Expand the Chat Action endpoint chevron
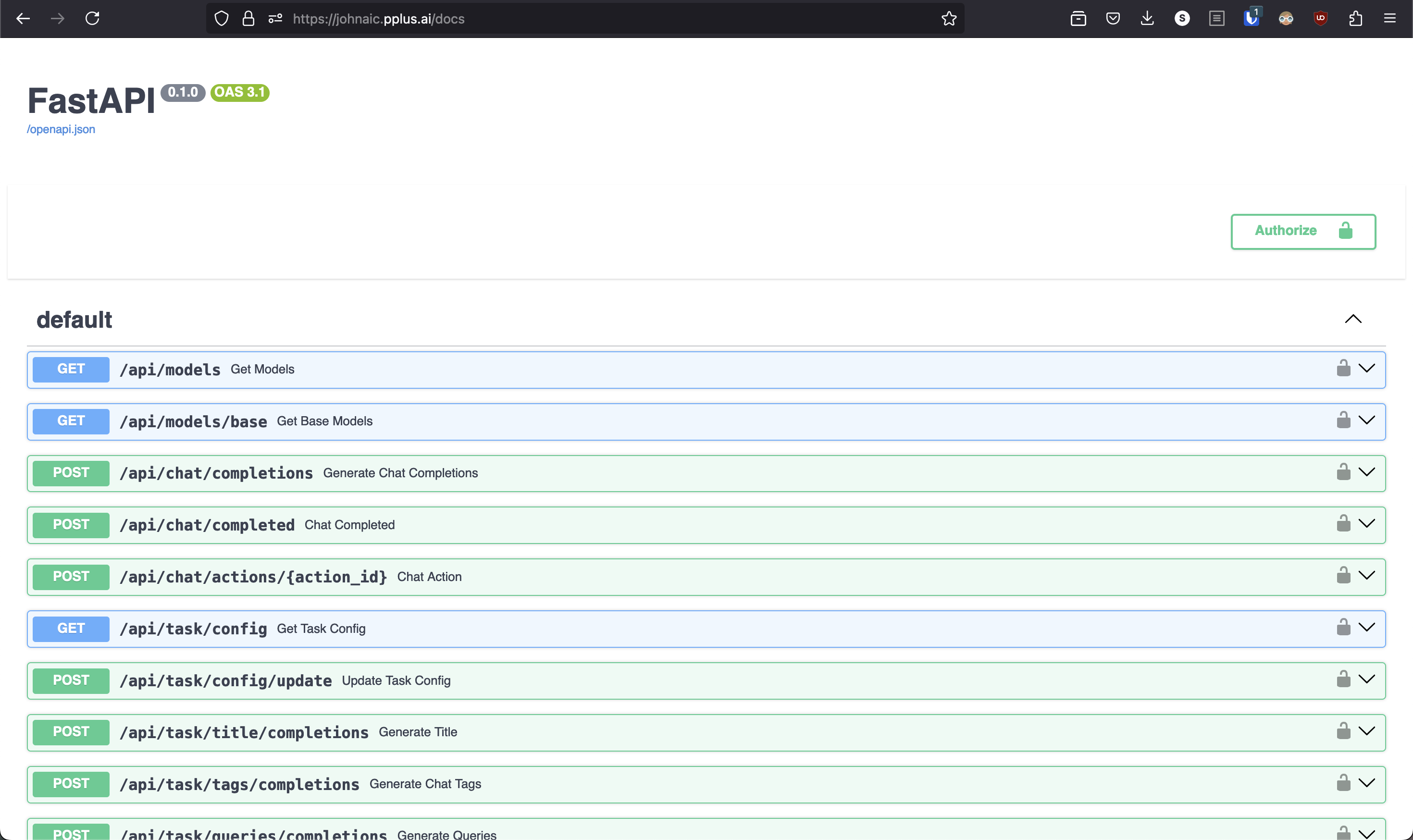Image resolution: width=1413 pixels, height=840 pixels. [1366, 576]
